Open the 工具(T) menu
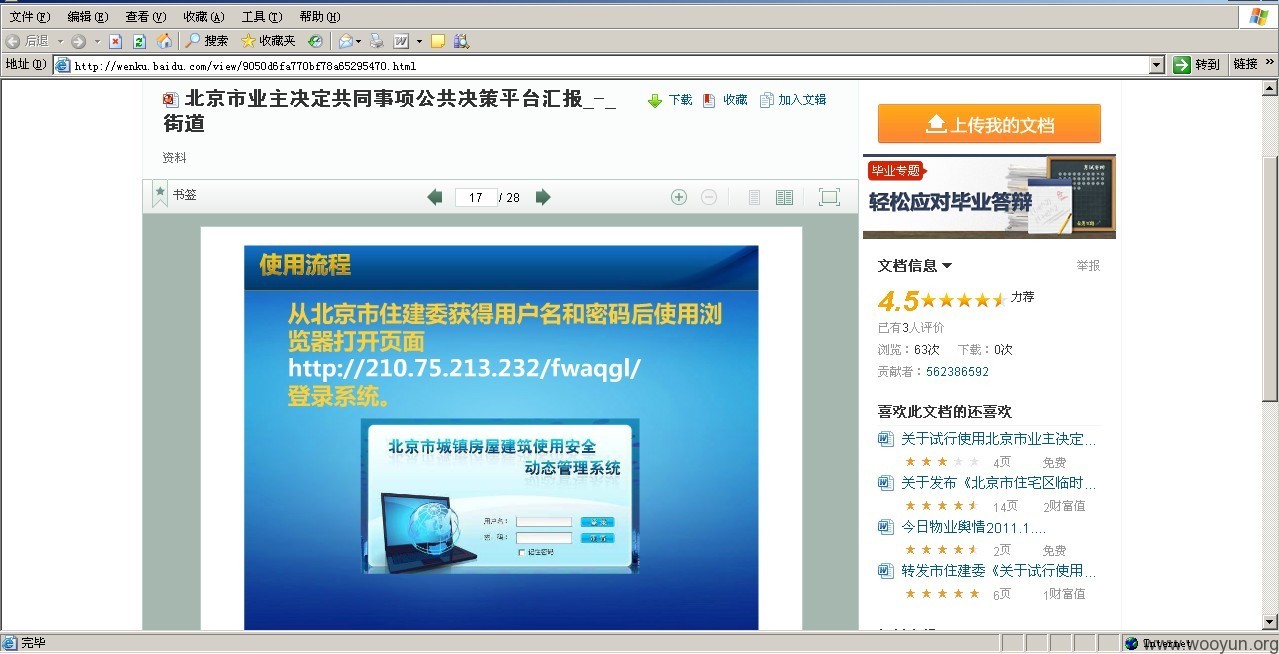This screenshot has height=654, width=1279. (x=262, y=17)
